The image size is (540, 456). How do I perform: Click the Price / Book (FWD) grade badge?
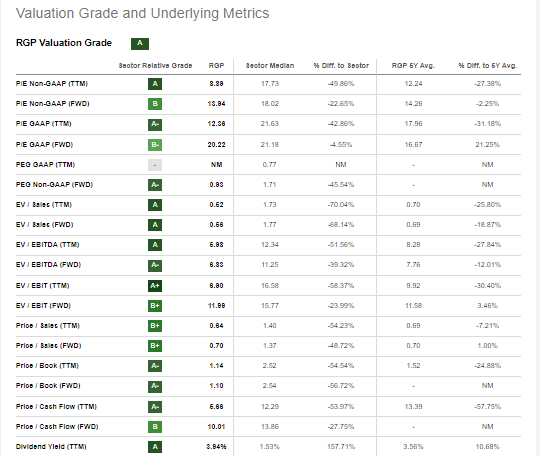155,386
